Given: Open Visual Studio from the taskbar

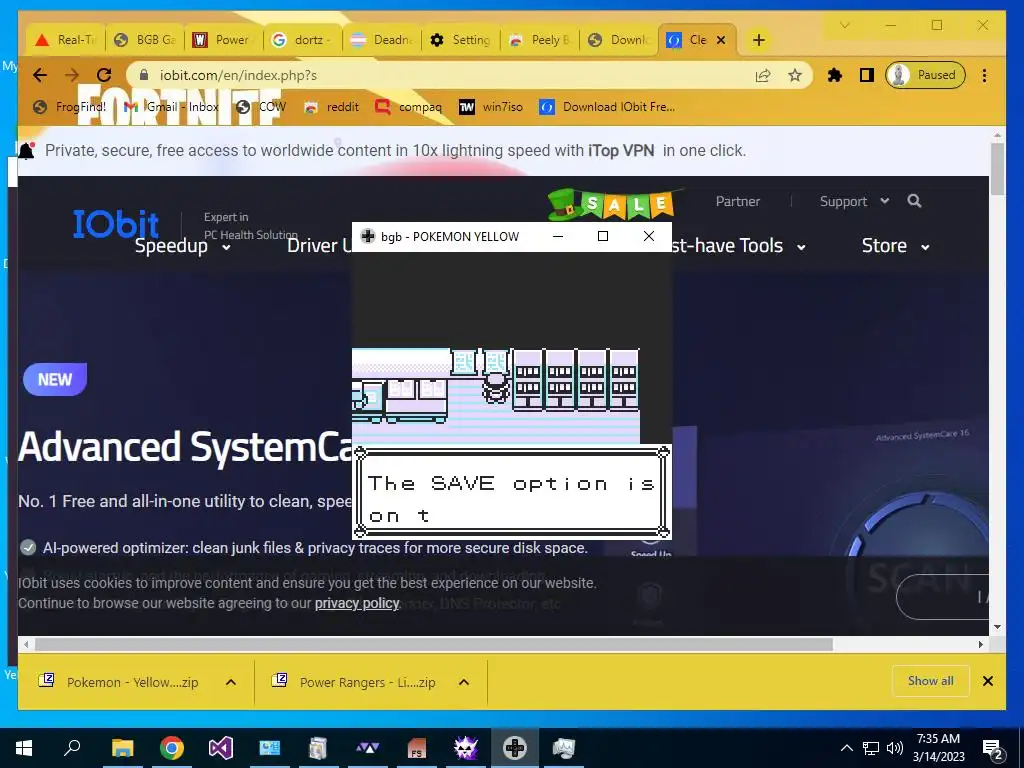Looking at the screenshot, I should point(221,748).
